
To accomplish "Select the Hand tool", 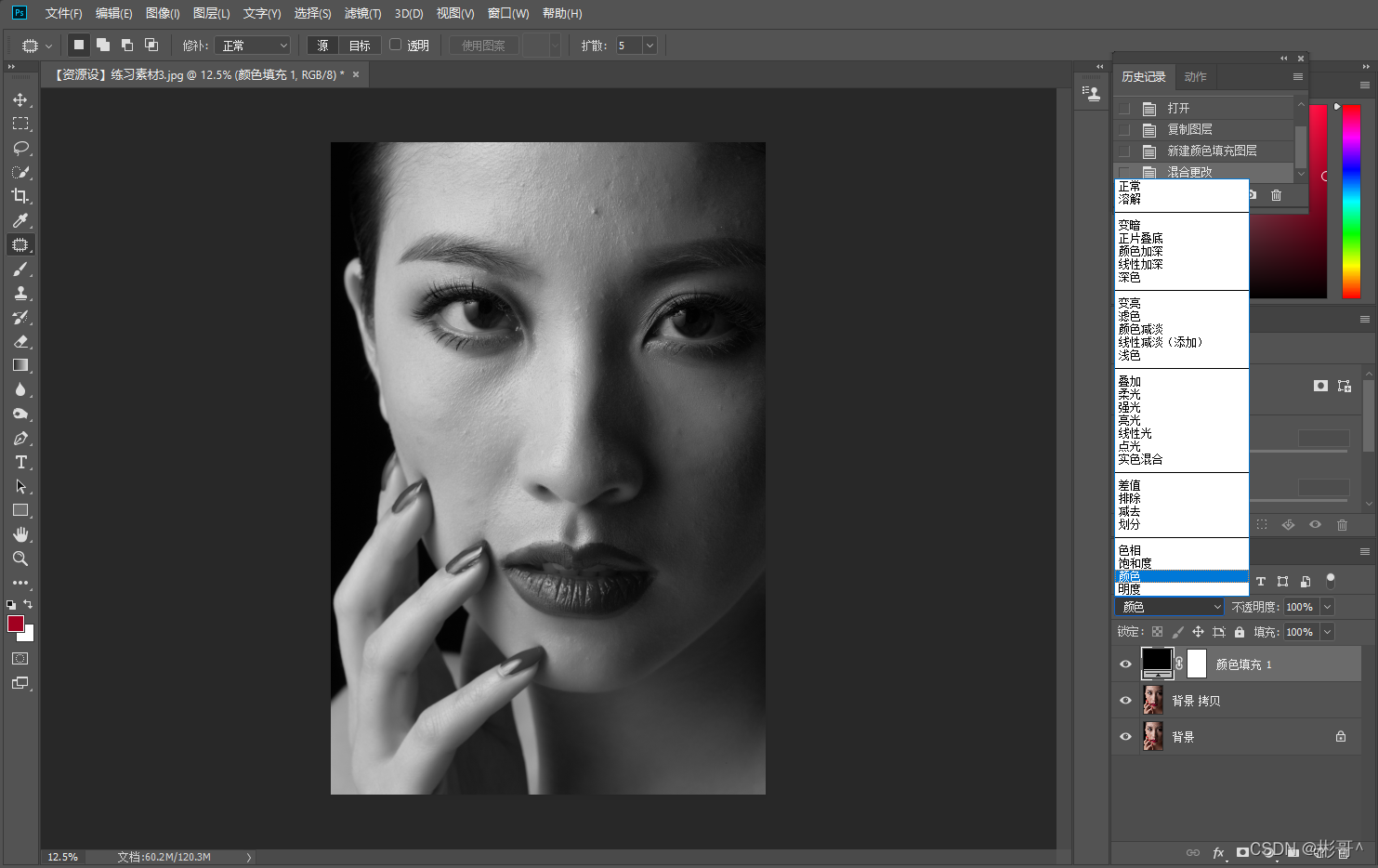I will click(20, 534).
